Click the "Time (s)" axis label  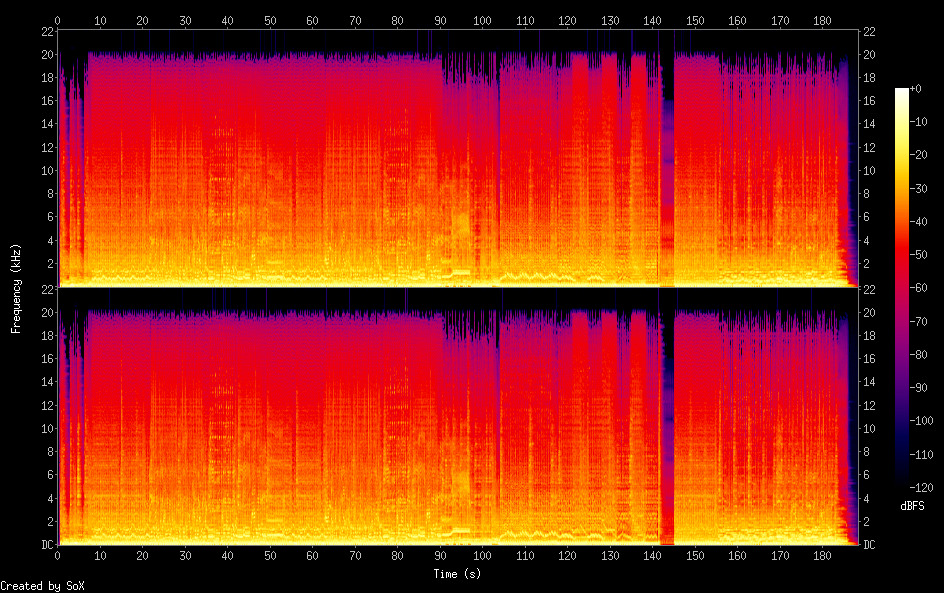point(458,574)
